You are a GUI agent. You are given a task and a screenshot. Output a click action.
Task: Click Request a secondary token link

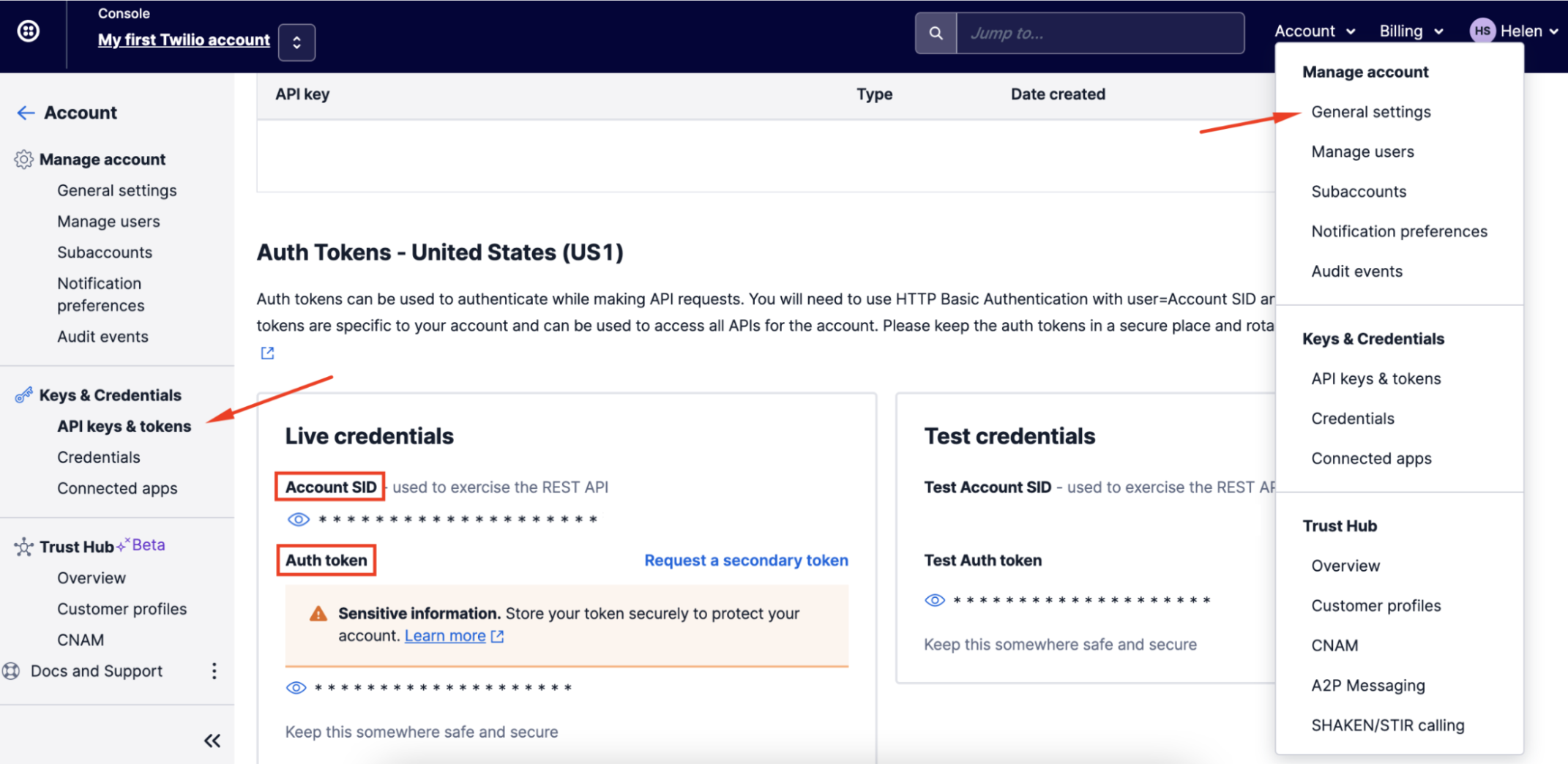click(x=746, y=561)
